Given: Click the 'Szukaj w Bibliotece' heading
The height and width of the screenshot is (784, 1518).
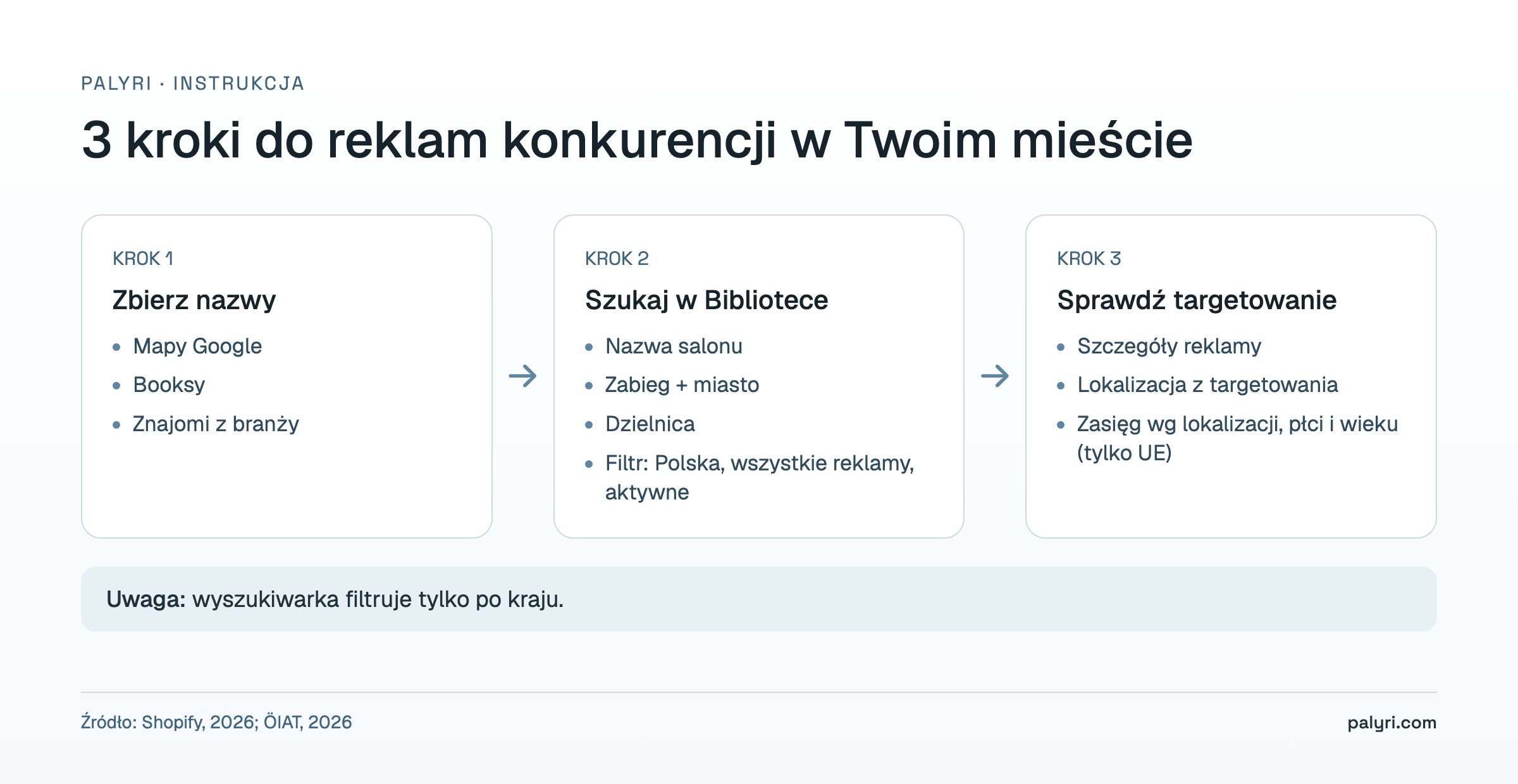Looking at the screenshot, I should [707, 300].
